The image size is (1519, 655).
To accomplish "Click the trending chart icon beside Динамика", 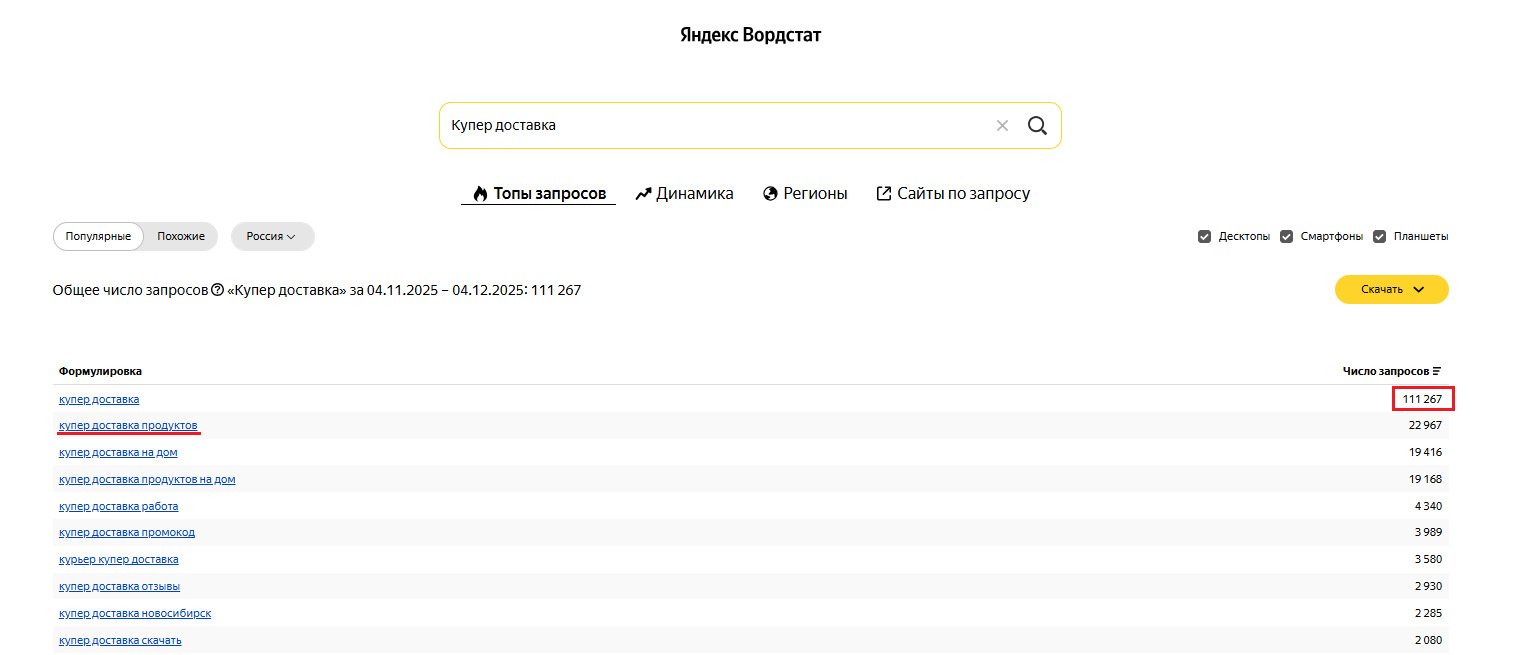I will [644, 192].
